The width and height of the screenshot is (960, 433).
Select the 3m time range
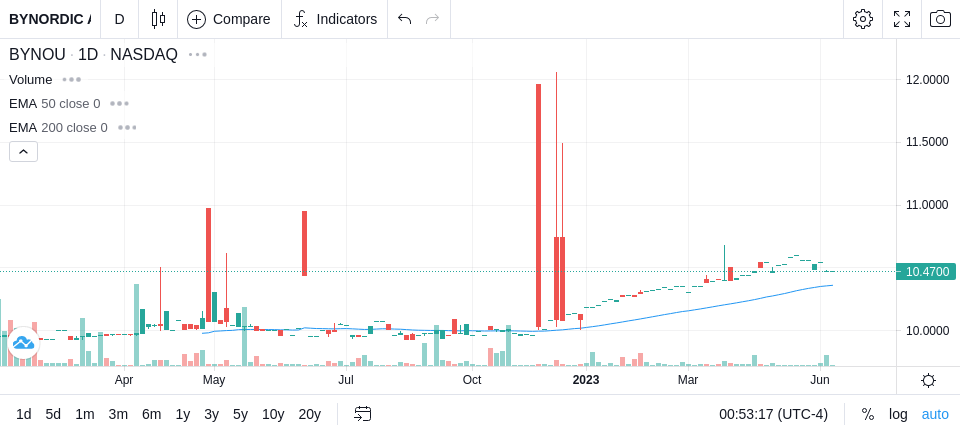tap(118, 414)
